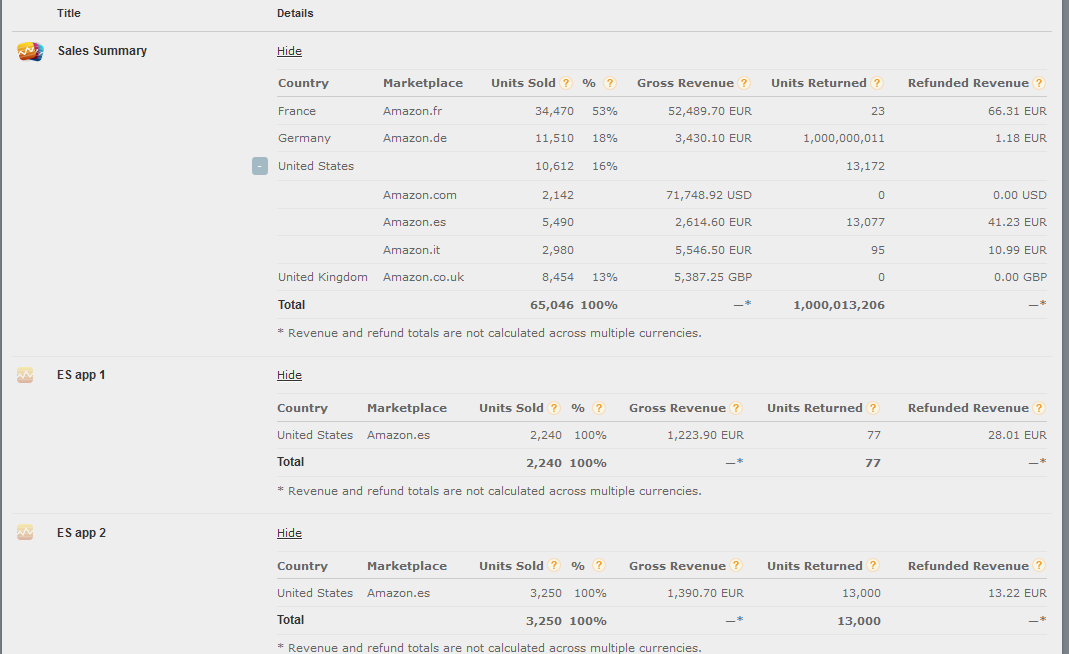Click help icon beside Sales Summary Units Sold
The width and height of the screenshot is (1069, 654).
point(566,83)
